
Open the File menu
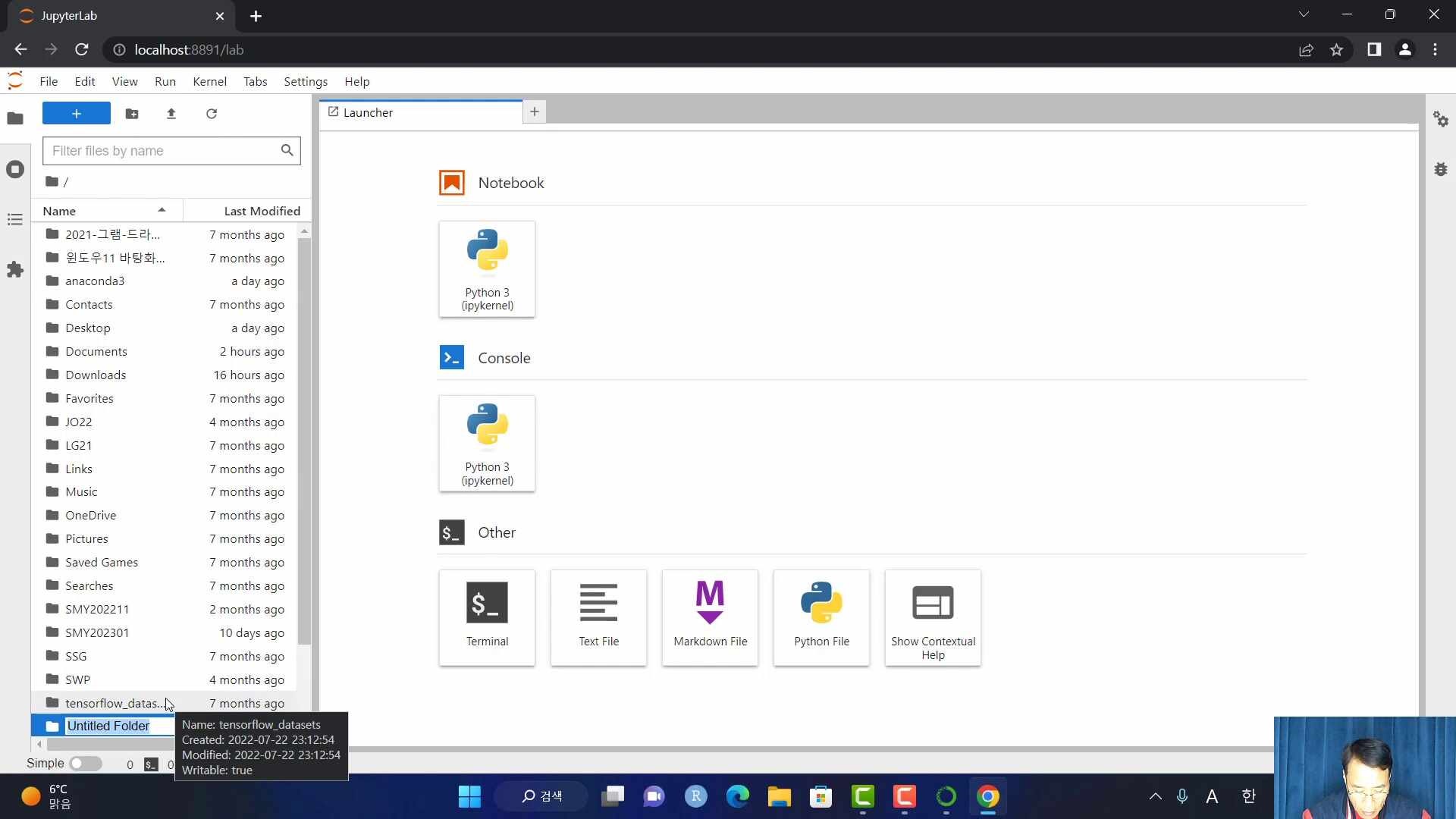pyautogui.click(x=49, y=81)
